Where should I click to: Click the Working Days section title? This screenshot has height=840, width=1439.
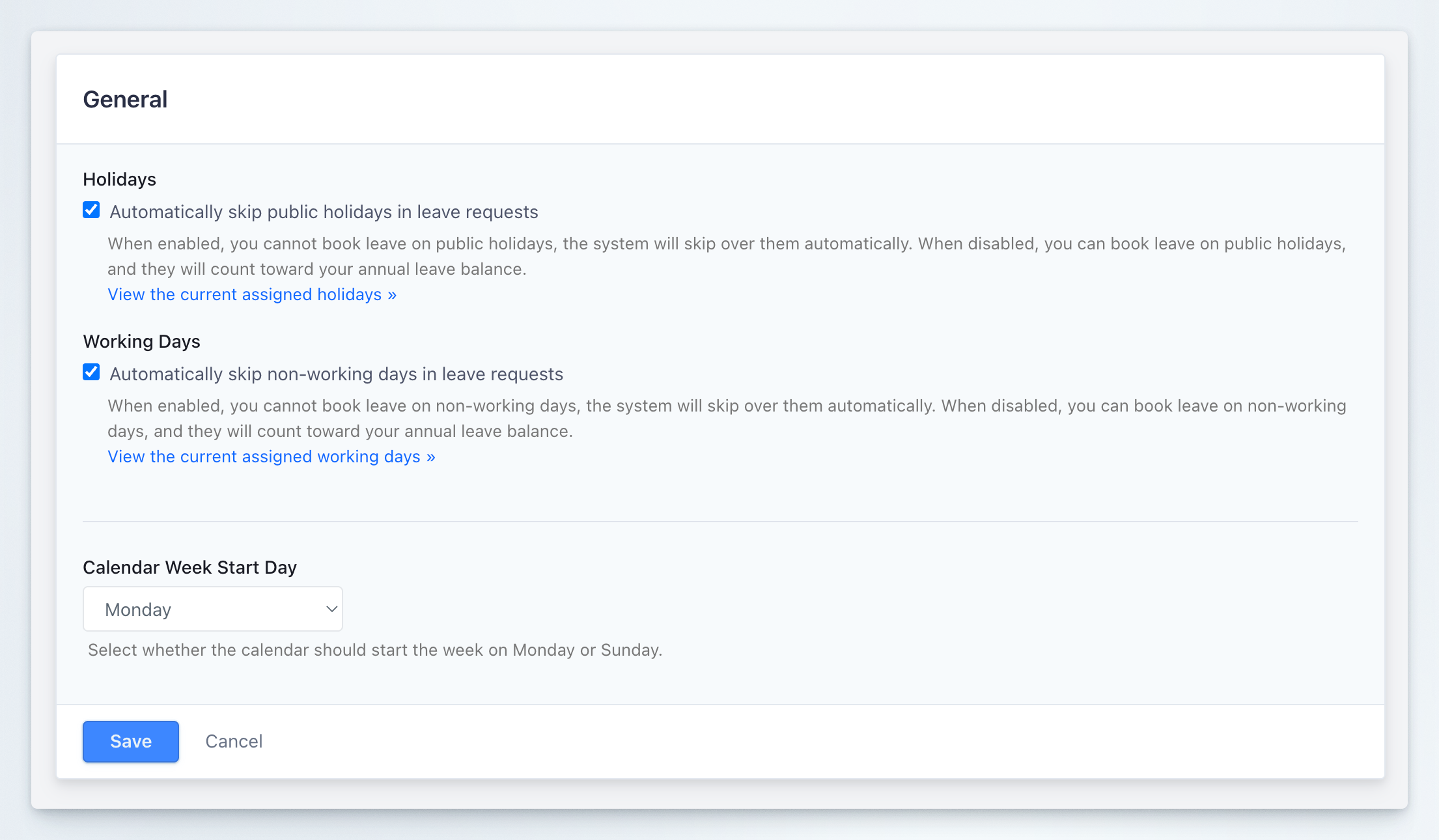coord(141,342)
